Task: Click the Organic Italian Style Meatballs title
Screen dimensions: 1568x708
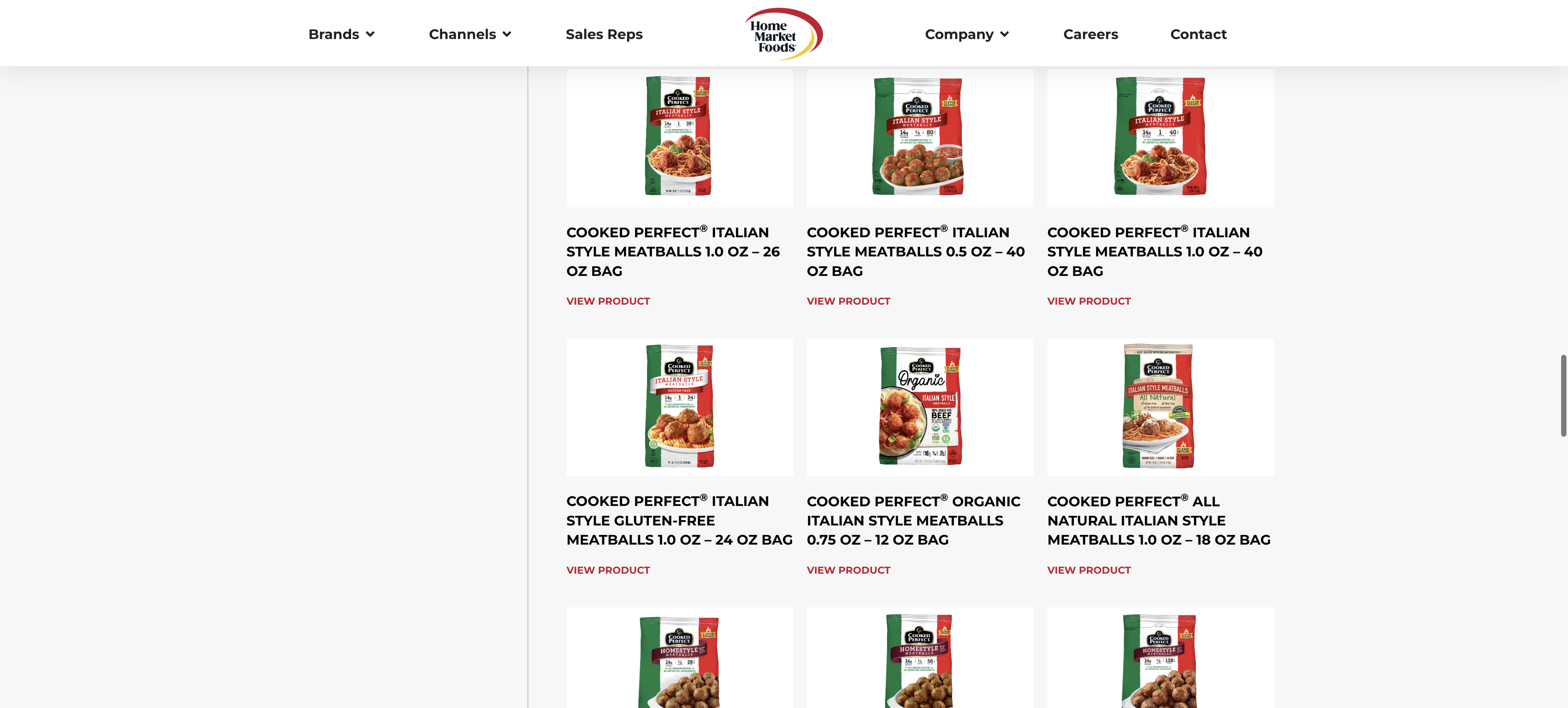Action: tap(913, 520)
